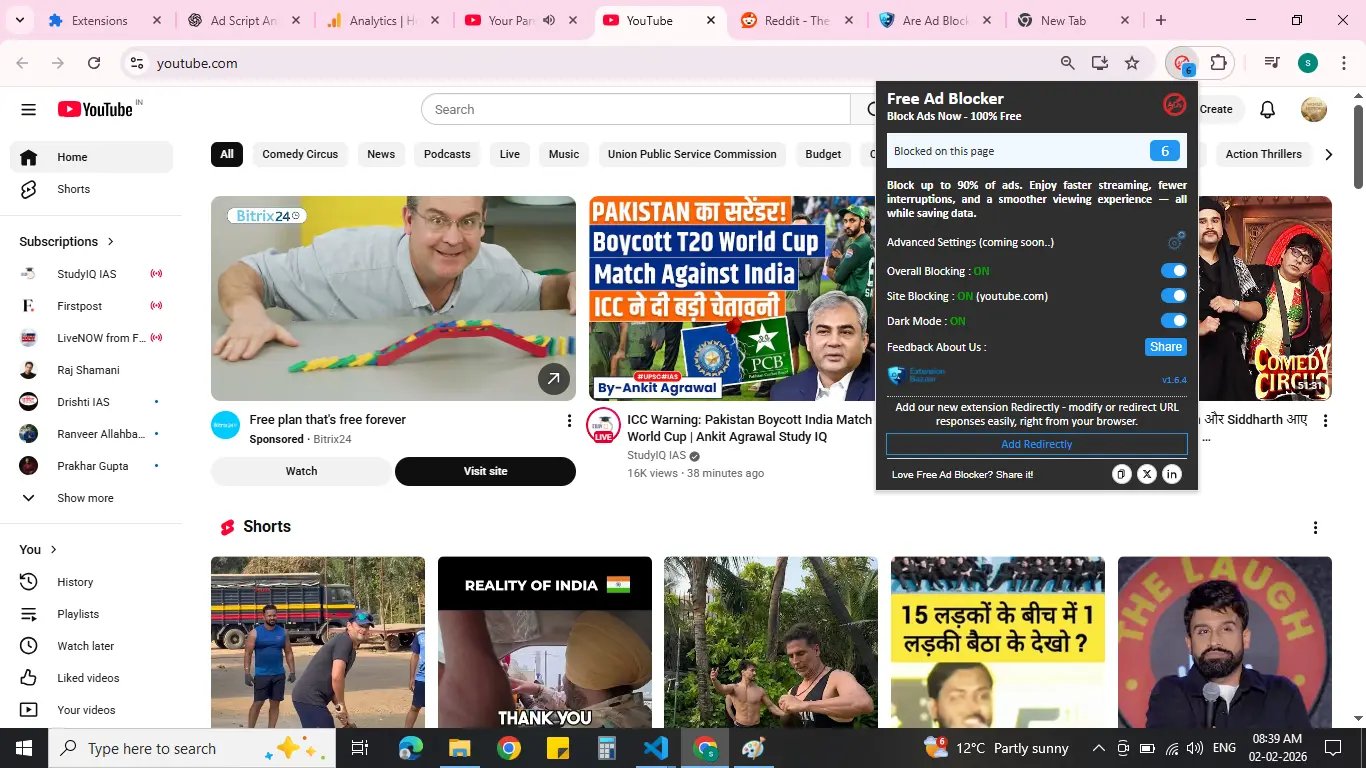
Task: Click the Share button for feedback
Action: pos(1166,347)
